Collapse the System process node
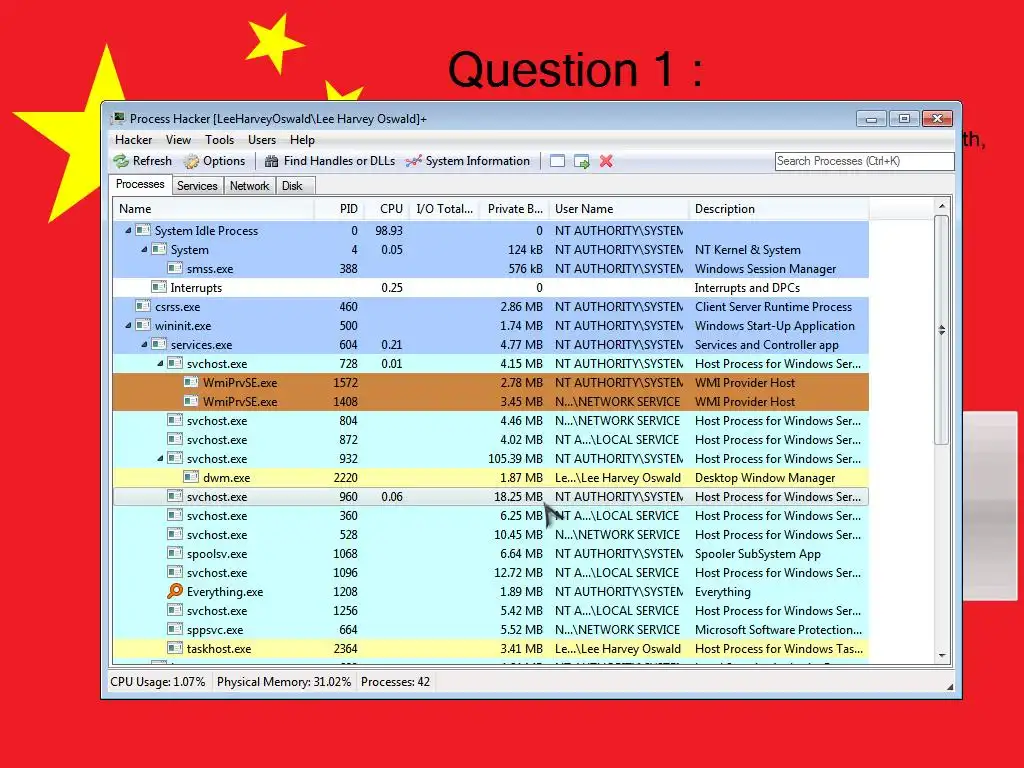This screenshot has width=1024, height=768. click(144, 249)
